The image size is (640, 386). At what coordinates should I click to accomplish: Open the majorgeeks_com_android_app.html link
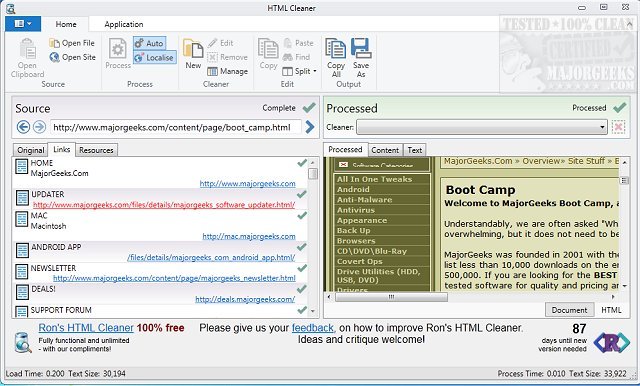click(211, 257)
